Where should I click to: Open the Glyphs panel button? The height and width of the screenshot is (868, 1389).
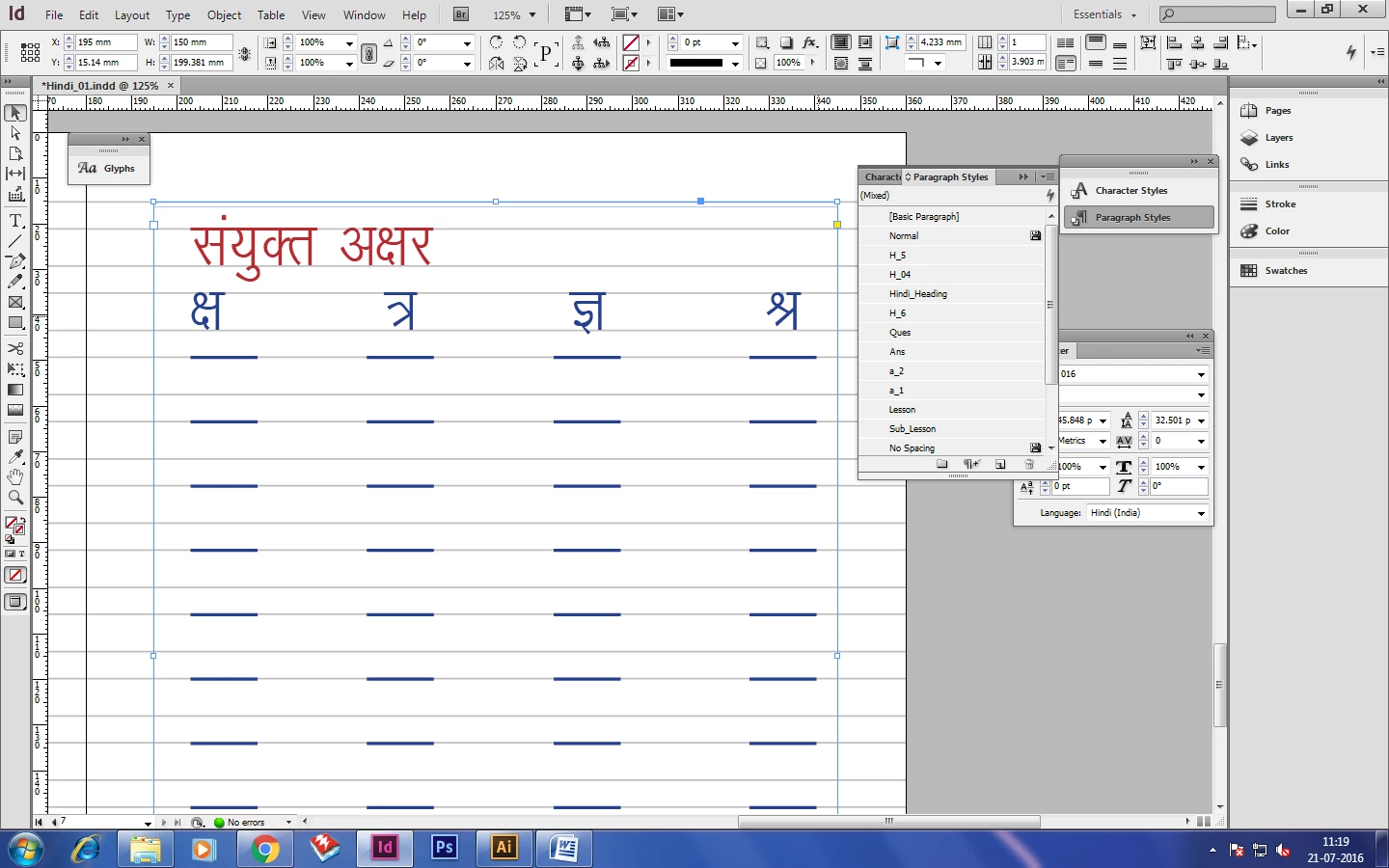pyautogui.click(x=108, y=168)
